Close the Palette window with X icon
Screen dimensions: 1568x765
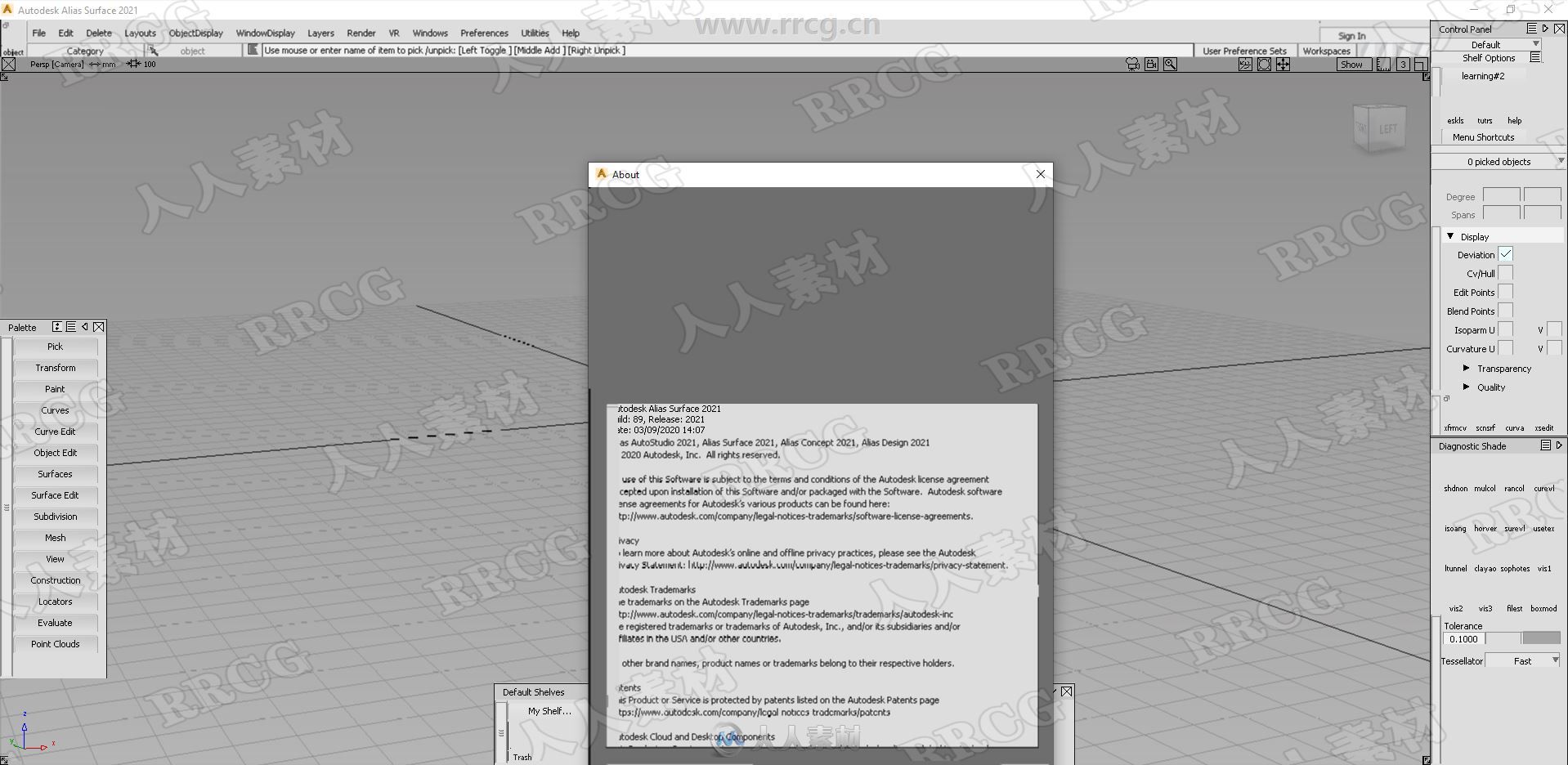click(99, 327)
